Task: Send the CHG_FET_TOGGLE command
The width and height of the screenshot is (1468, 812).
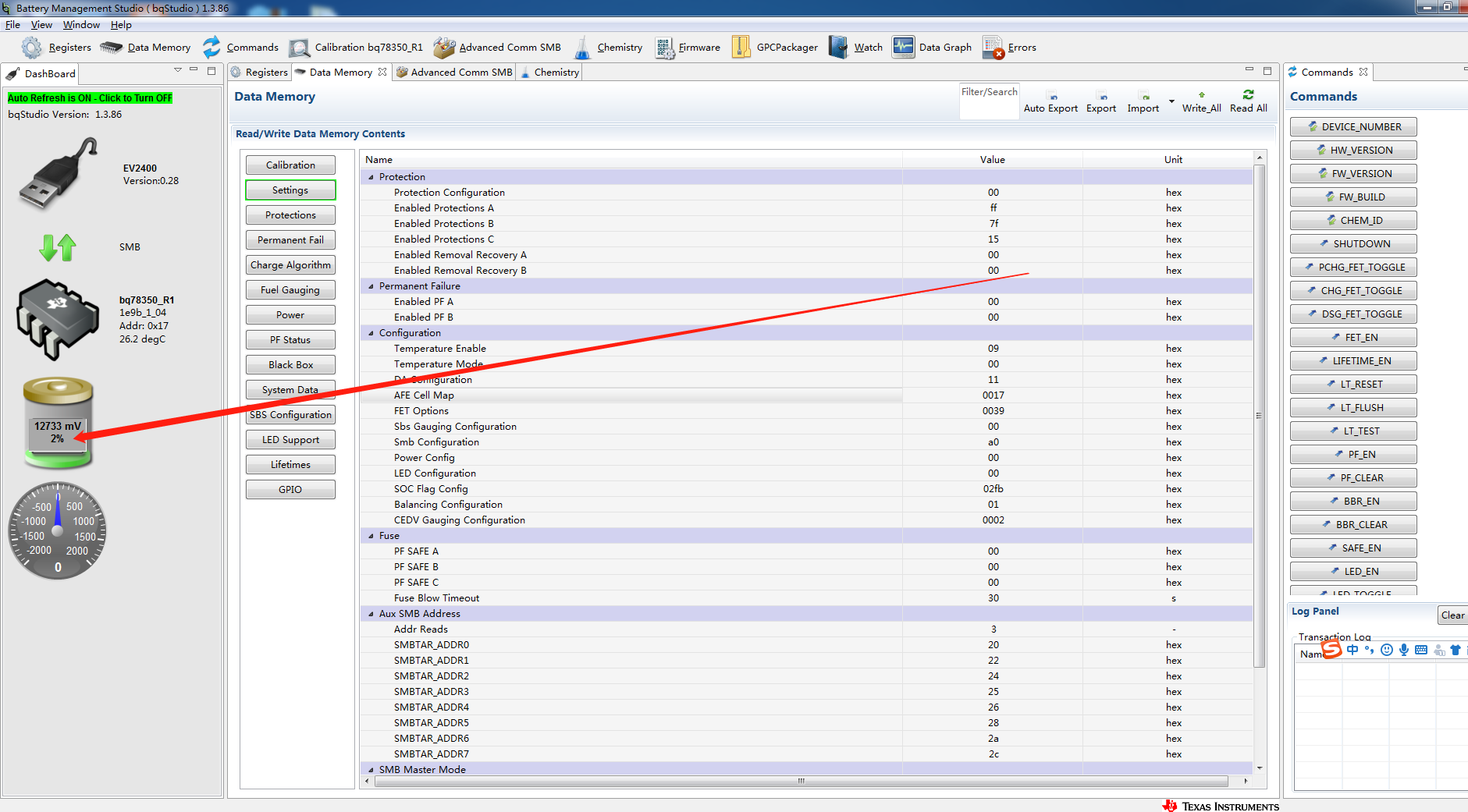Action: (x=1353, y=291)
